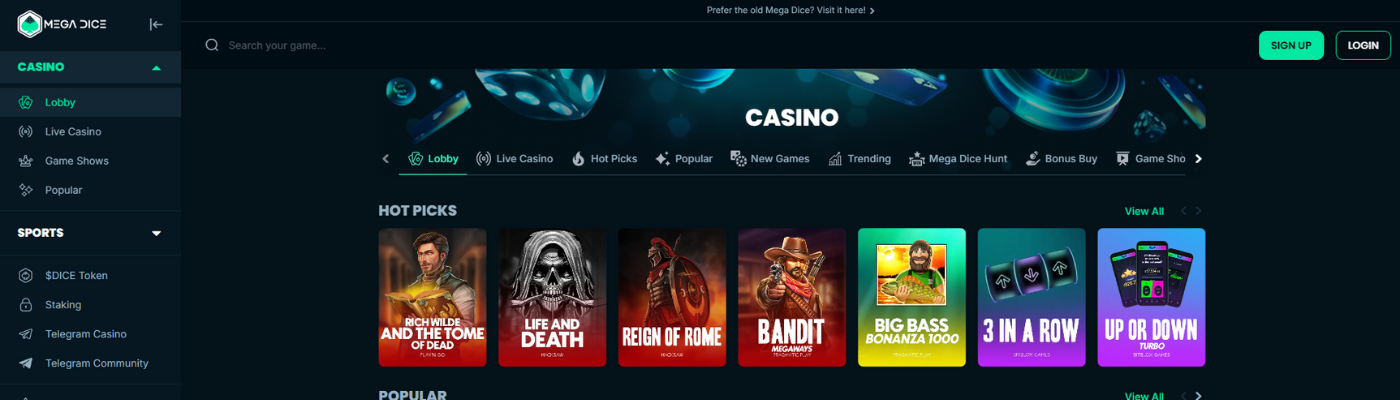Screen dimensions: 1400x400
Task: Click the Mega Dice logo
Action: (61, 24)
